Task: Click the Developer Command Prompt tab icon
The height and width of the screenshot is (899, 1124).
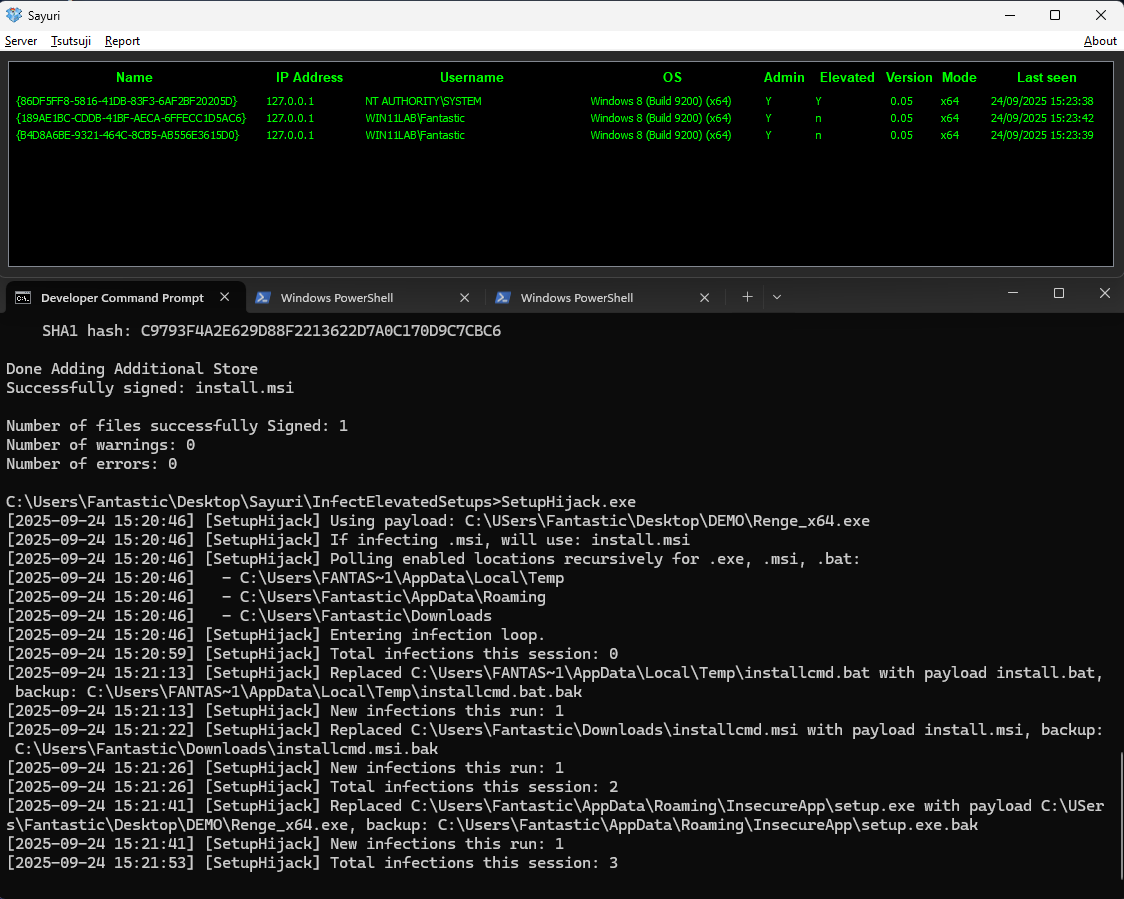Action: click(x=23, y=298)
